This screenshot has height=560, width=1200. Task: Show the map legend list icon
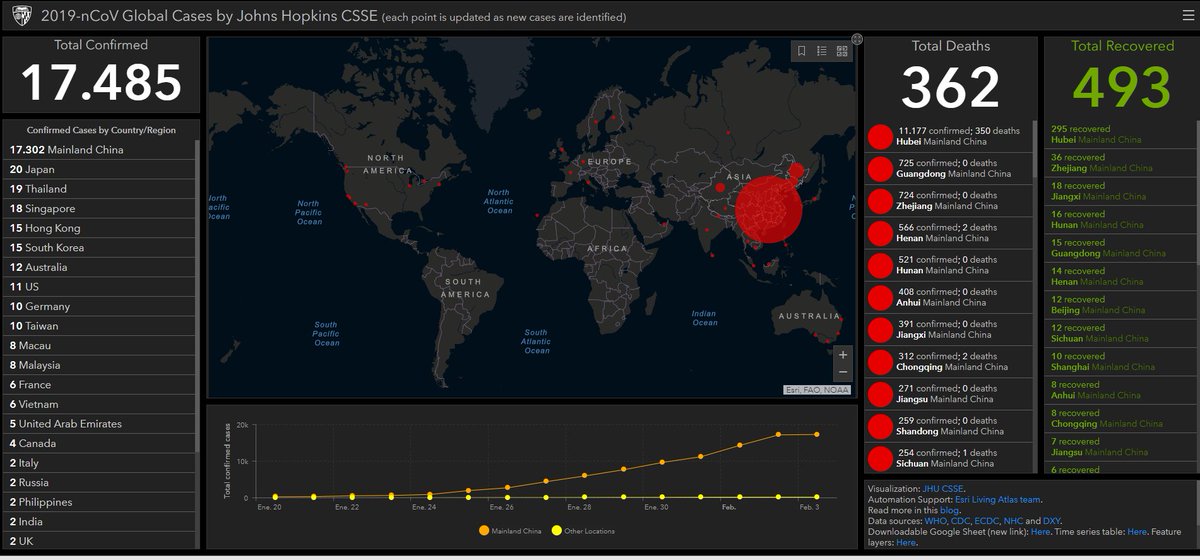tap(822, 51)
